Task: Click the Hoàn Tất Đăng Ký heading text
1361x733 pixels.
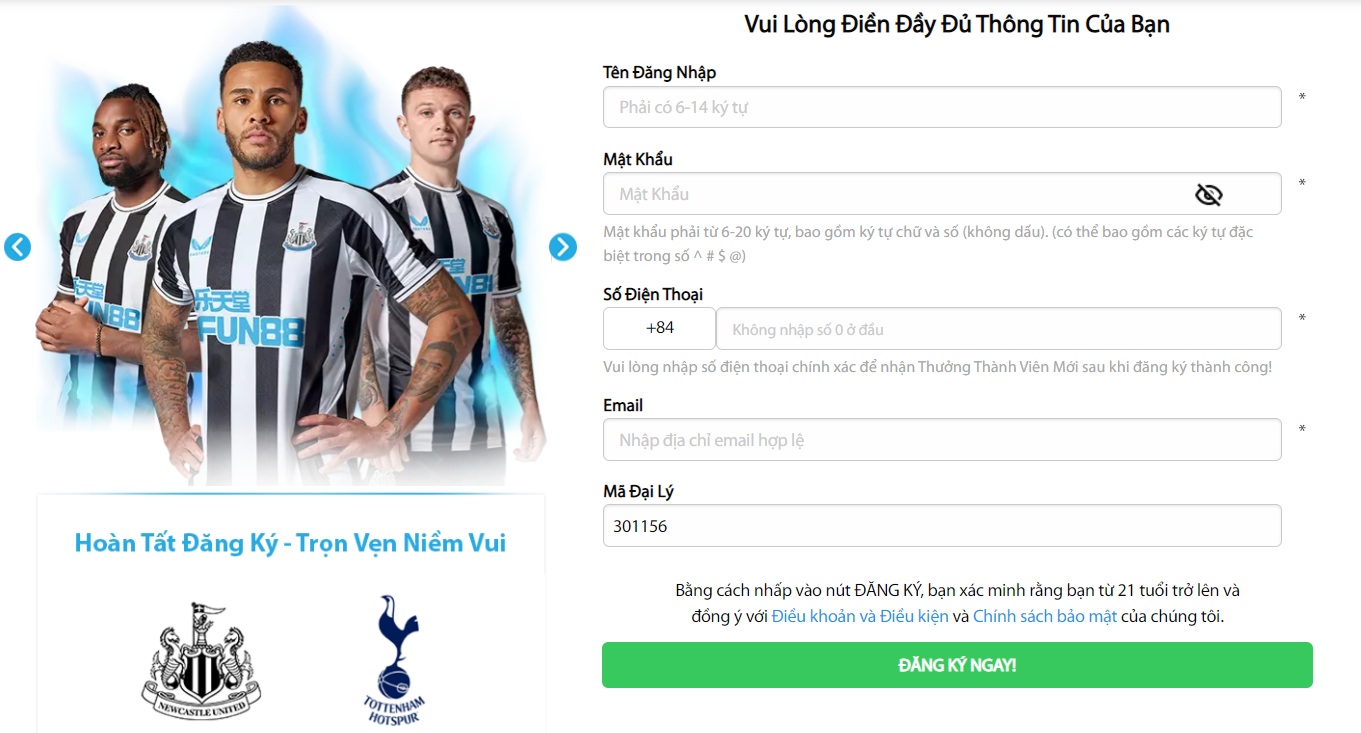Action: (291, 543)
